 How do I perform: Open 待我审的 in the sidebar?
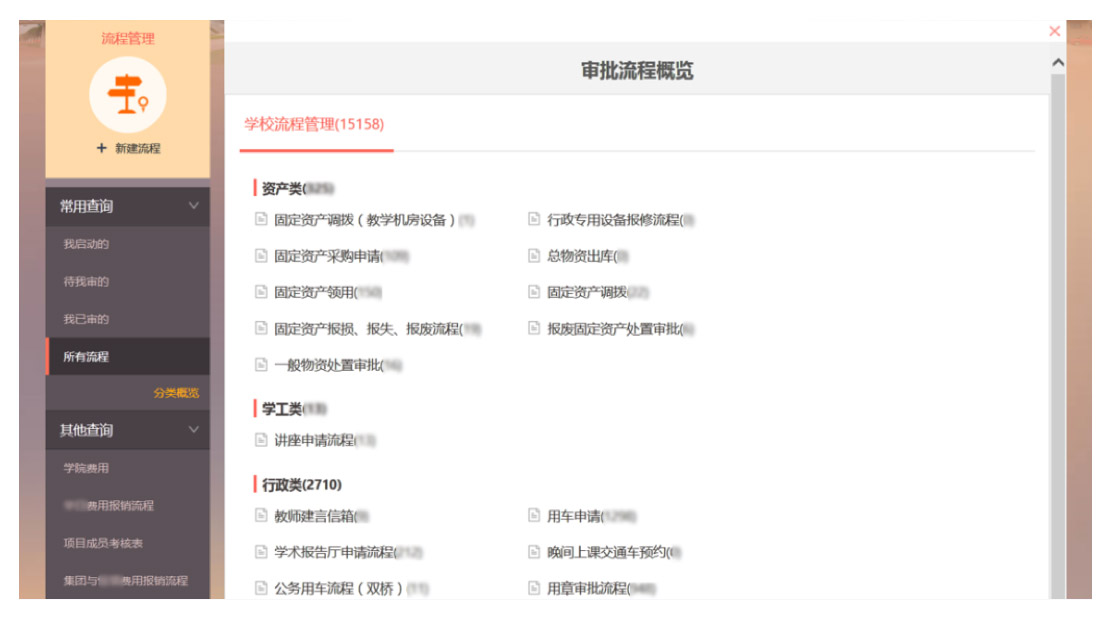(86, 282)
